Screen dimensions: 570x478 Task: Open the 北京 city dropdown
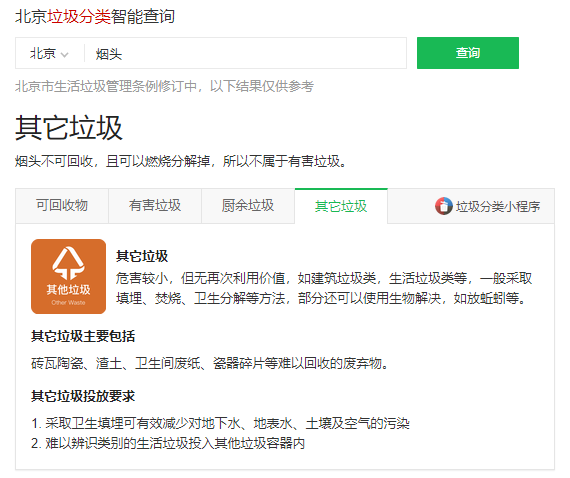click(49, 54)
